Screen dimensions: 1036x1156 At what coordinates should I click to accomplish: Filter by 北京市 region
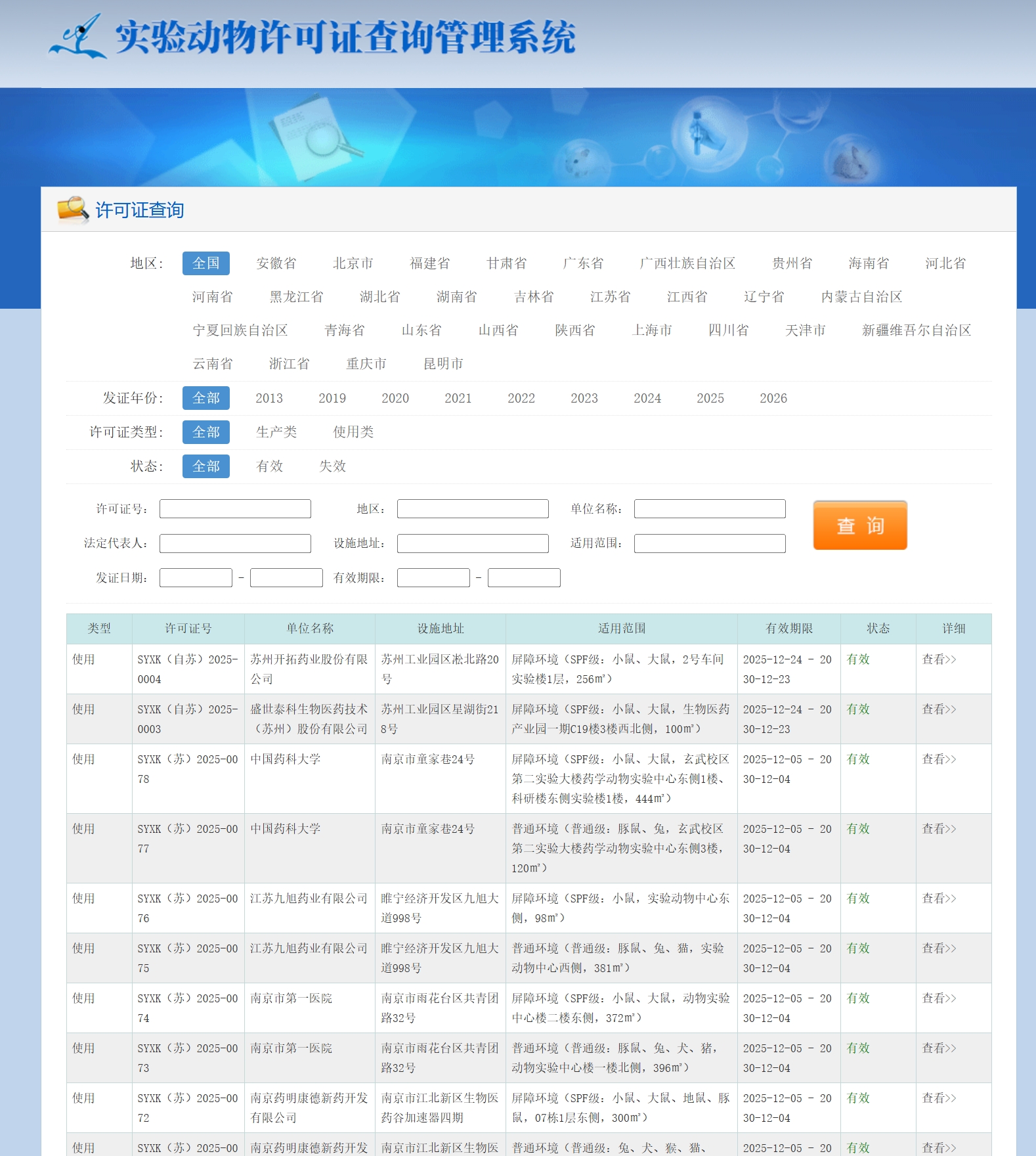[353, 263]
